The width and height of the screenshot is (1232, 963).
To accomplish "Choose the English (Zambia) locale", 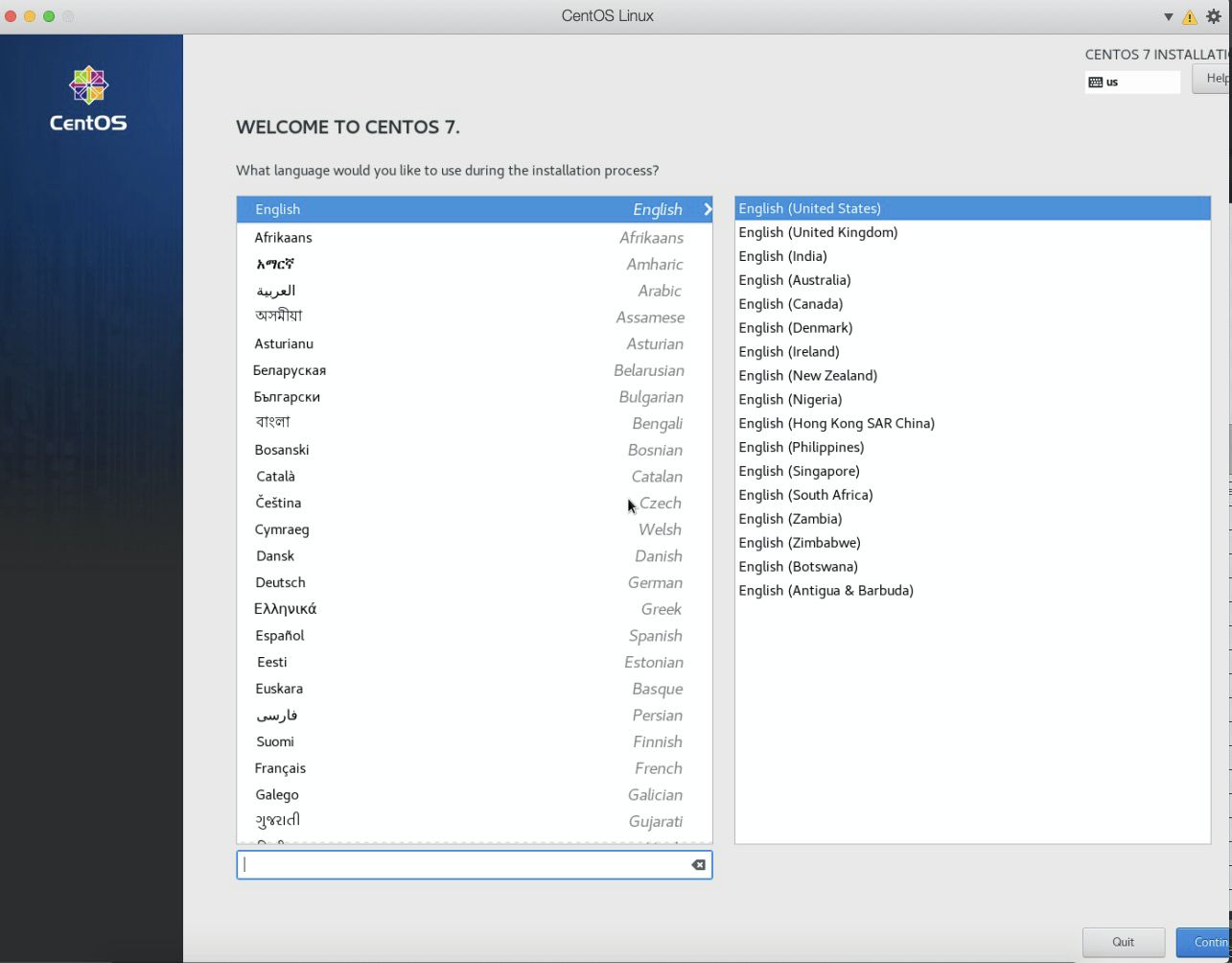I will (x=972, y=519).
